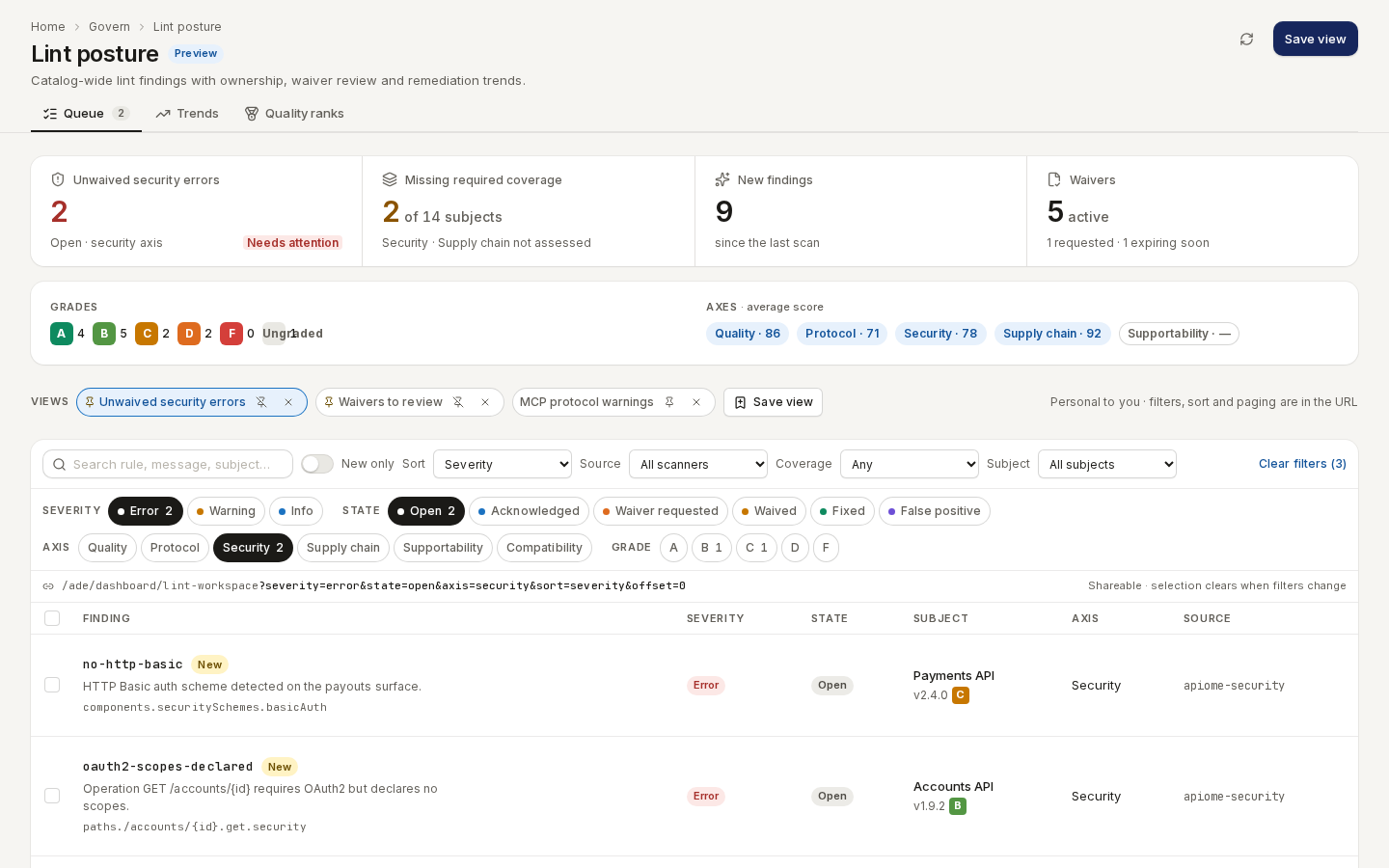Click the link icon beside the URL path
Image resolution: width=1389 pixels, height=868 pixels.
click(48, 586)
